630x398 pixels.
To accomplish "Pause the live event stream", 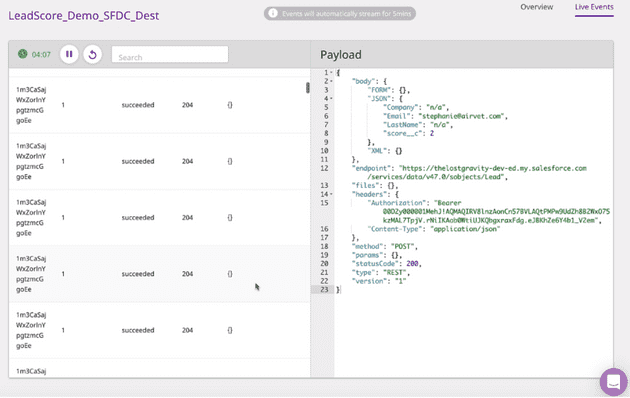I will pyautogui.click(x=69, y=54).
